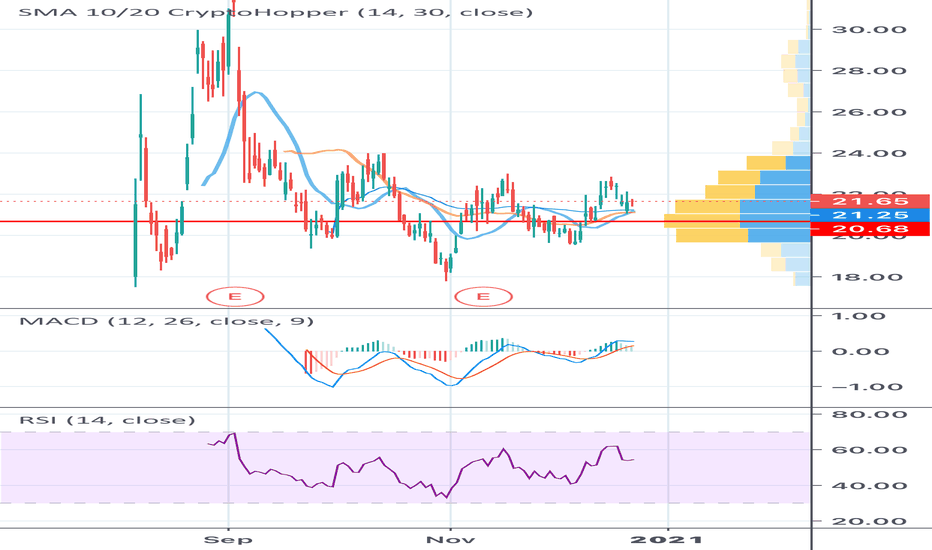The image size is (932, 550).
Task: Click the 28.00 price axis label
Action: tap(869, 70)
